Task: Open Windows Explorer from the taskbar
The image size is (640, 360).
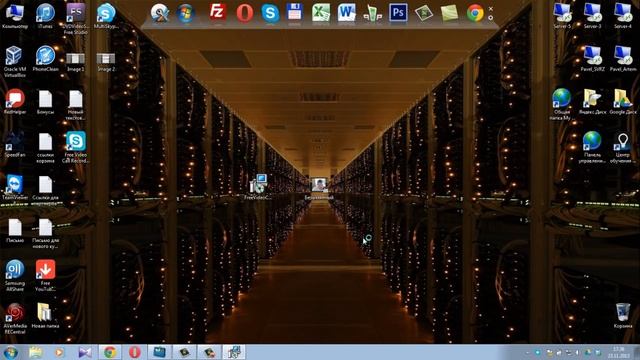Action: (36, 352)
